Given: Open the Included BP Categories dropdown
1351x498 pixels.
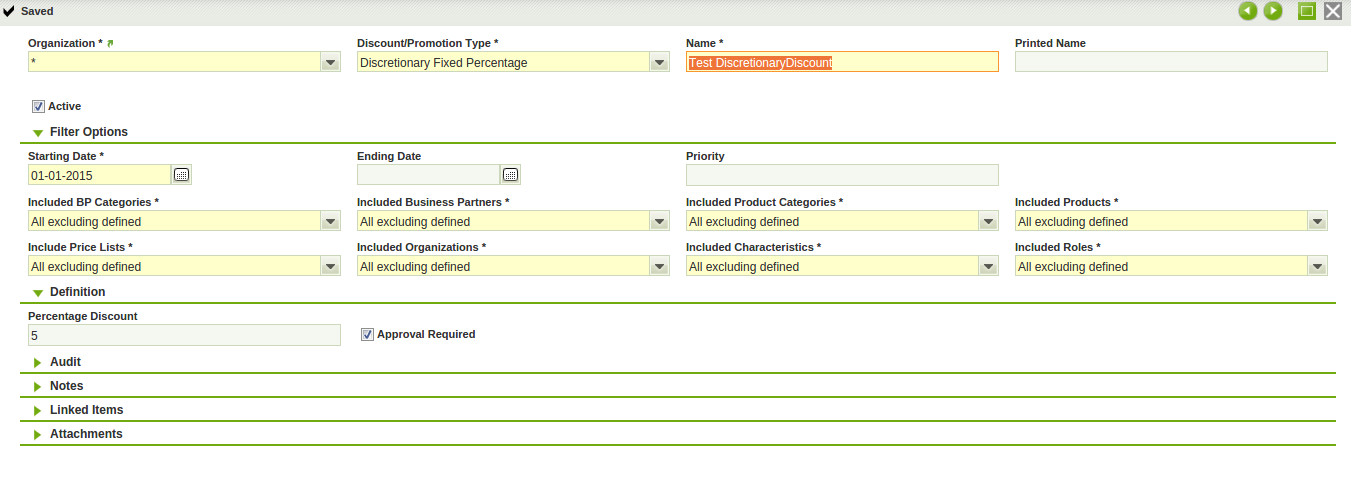Looking at the screenshot, I should (330, 221).
